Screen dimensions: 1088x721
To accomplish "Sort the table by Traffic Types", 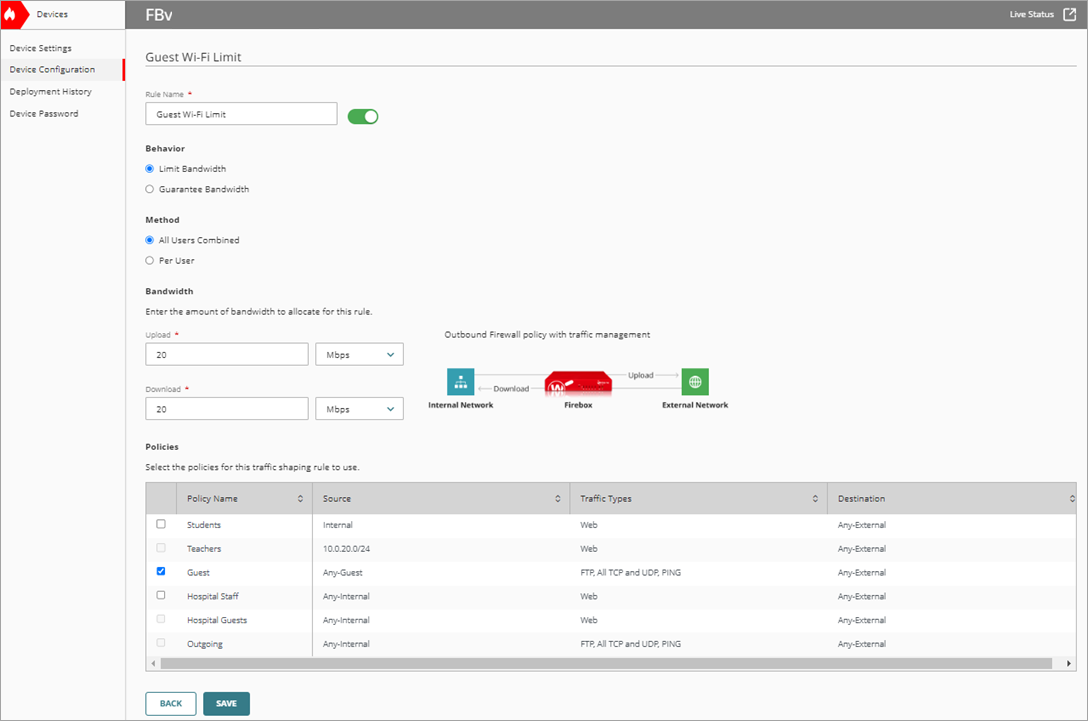I will (815, 498).
